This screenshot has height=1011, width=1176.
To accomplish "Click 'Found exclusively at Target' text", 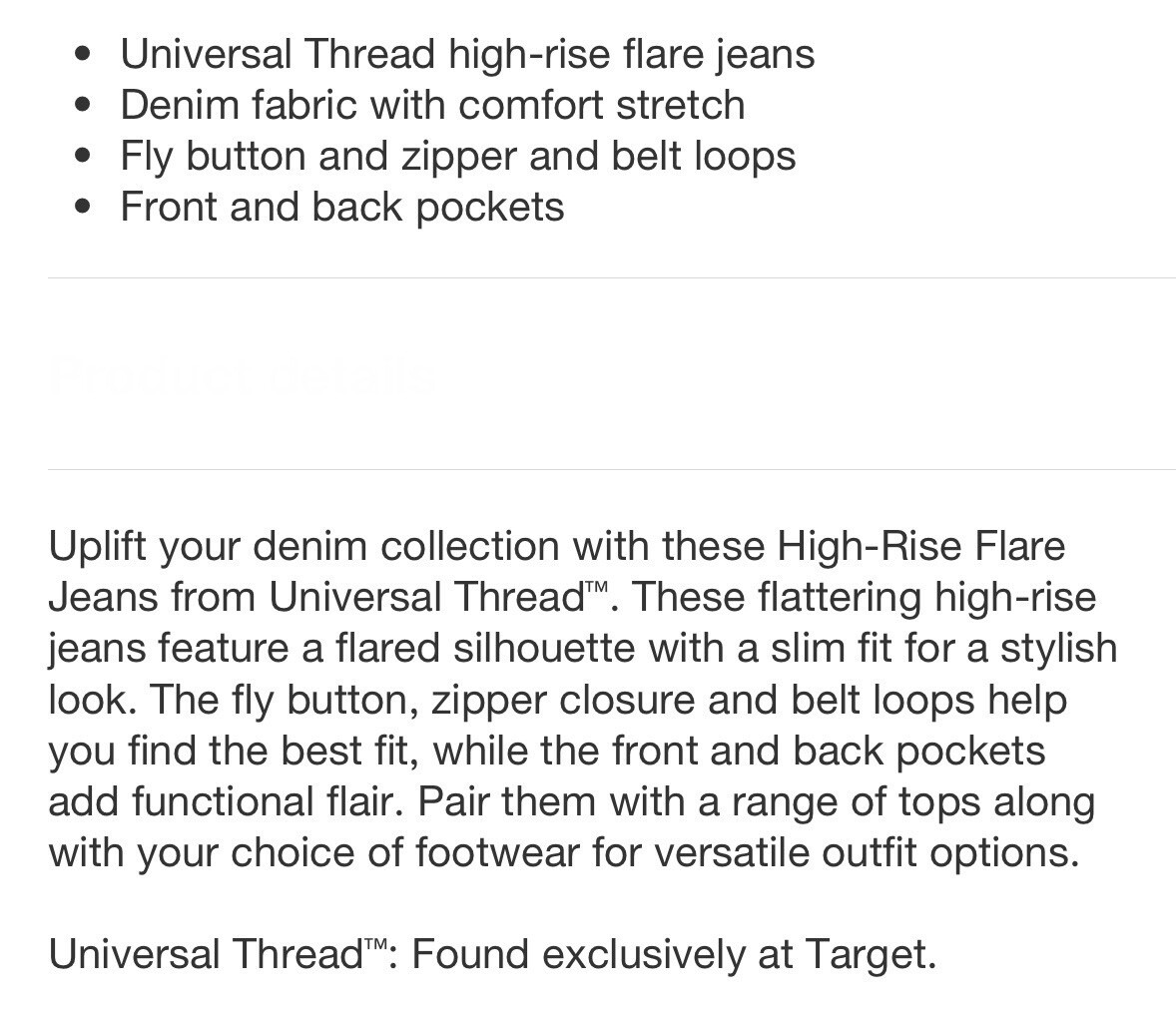I will pyautogui.click(x=674, y=955).
